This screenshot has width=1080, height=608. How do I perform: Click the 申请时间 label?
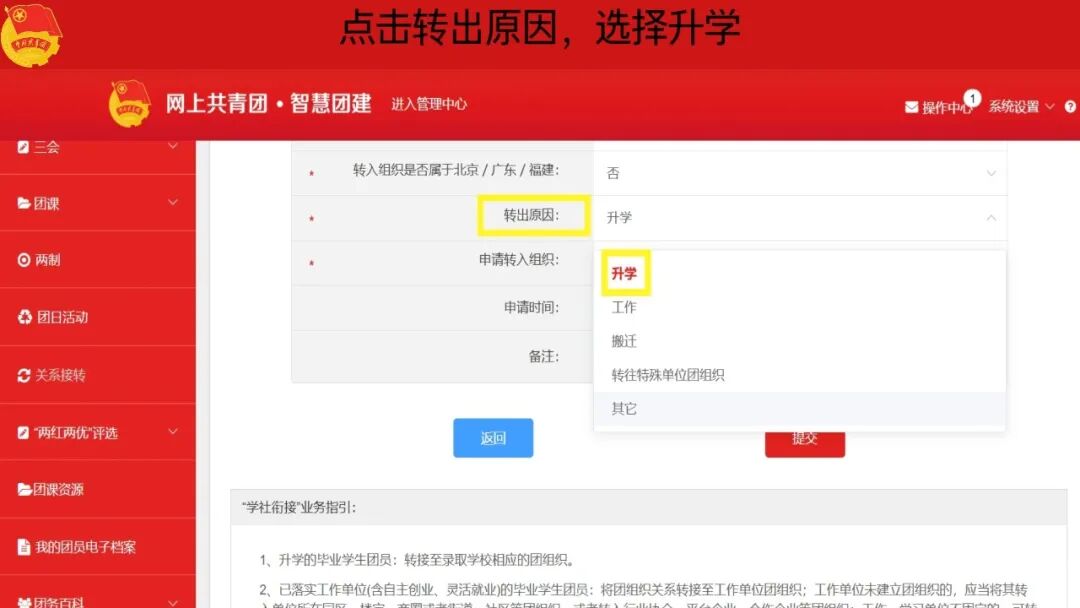tap(531, 307)
